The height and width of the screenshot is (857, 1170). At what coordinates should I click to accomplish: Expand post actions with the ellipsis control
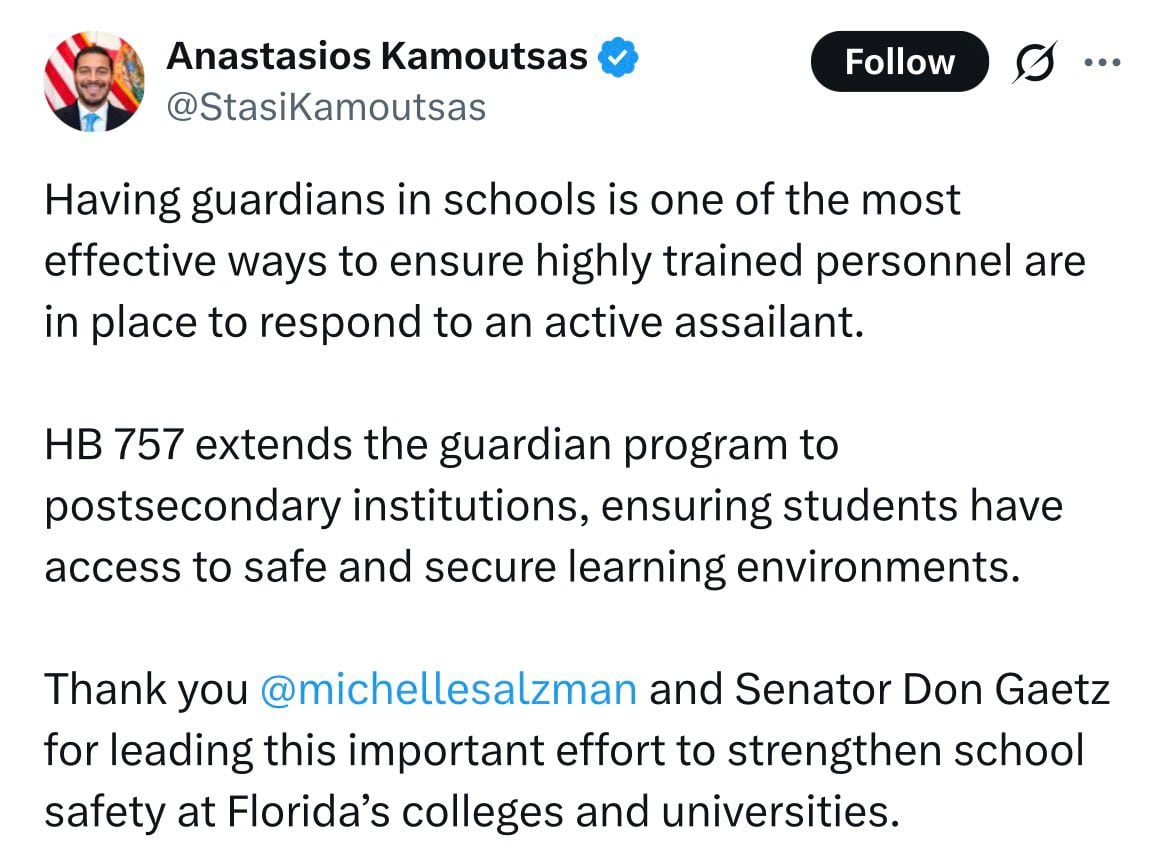(x=1102, y=61)
